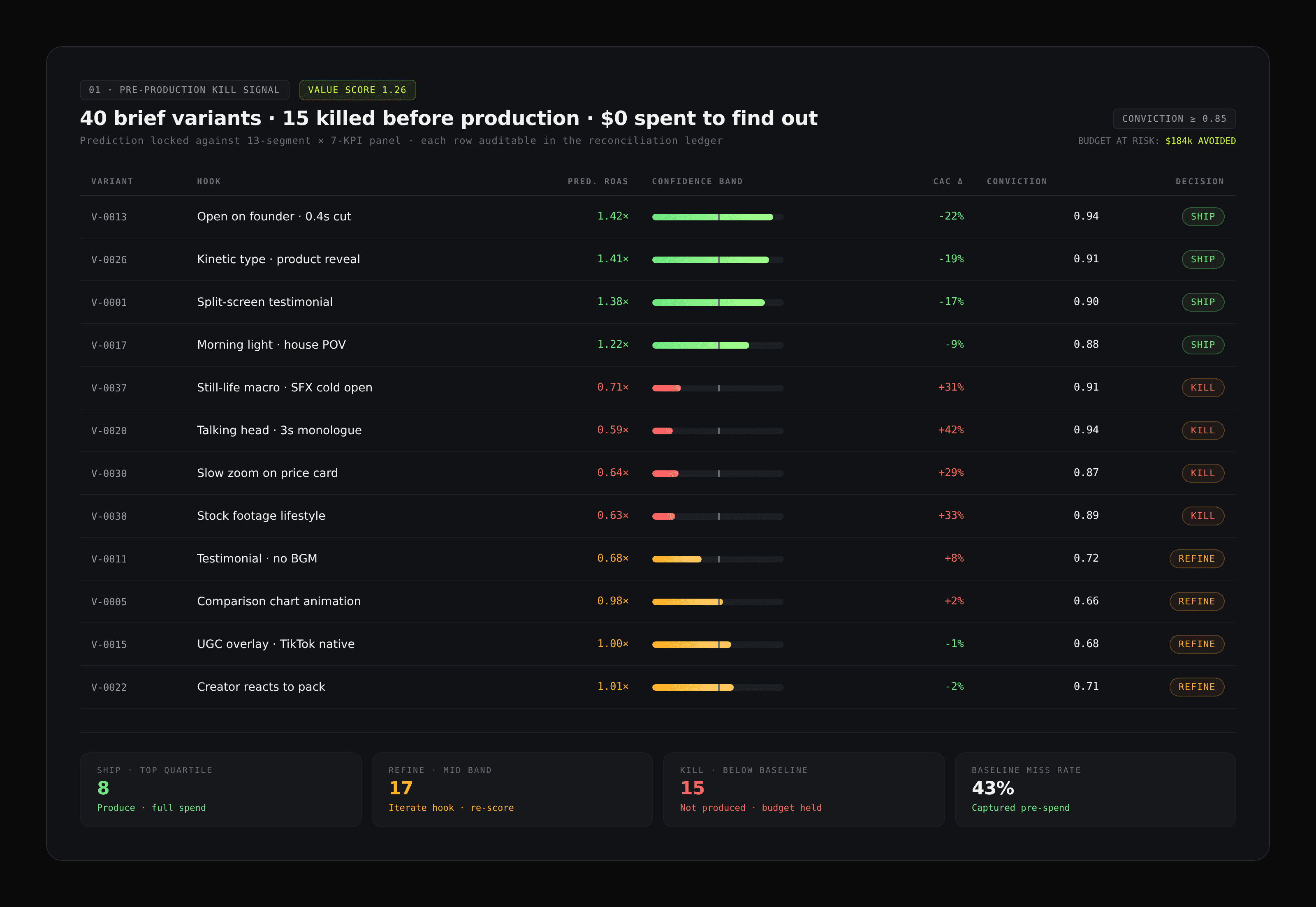Click the SHIP badge for V-0013
Viewport: 1316px width, 907px height.
pyautogui.click(x=1202, y=217)
